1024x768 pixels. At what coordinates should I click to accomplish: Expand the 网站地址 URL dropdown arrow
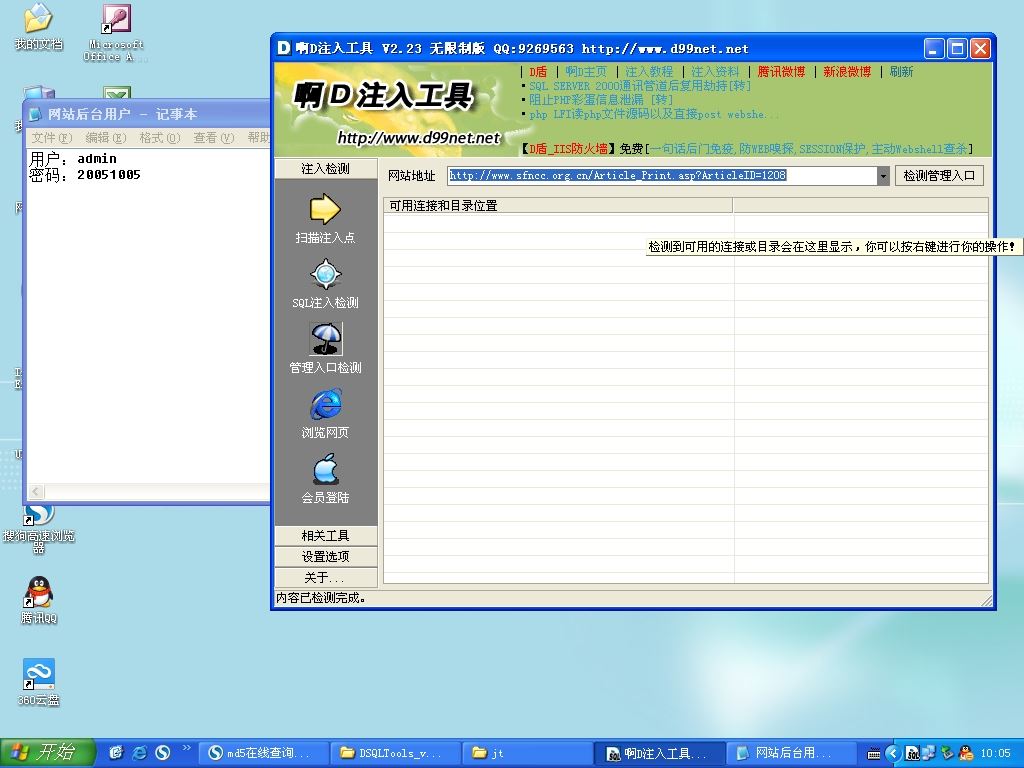(883, 176)
